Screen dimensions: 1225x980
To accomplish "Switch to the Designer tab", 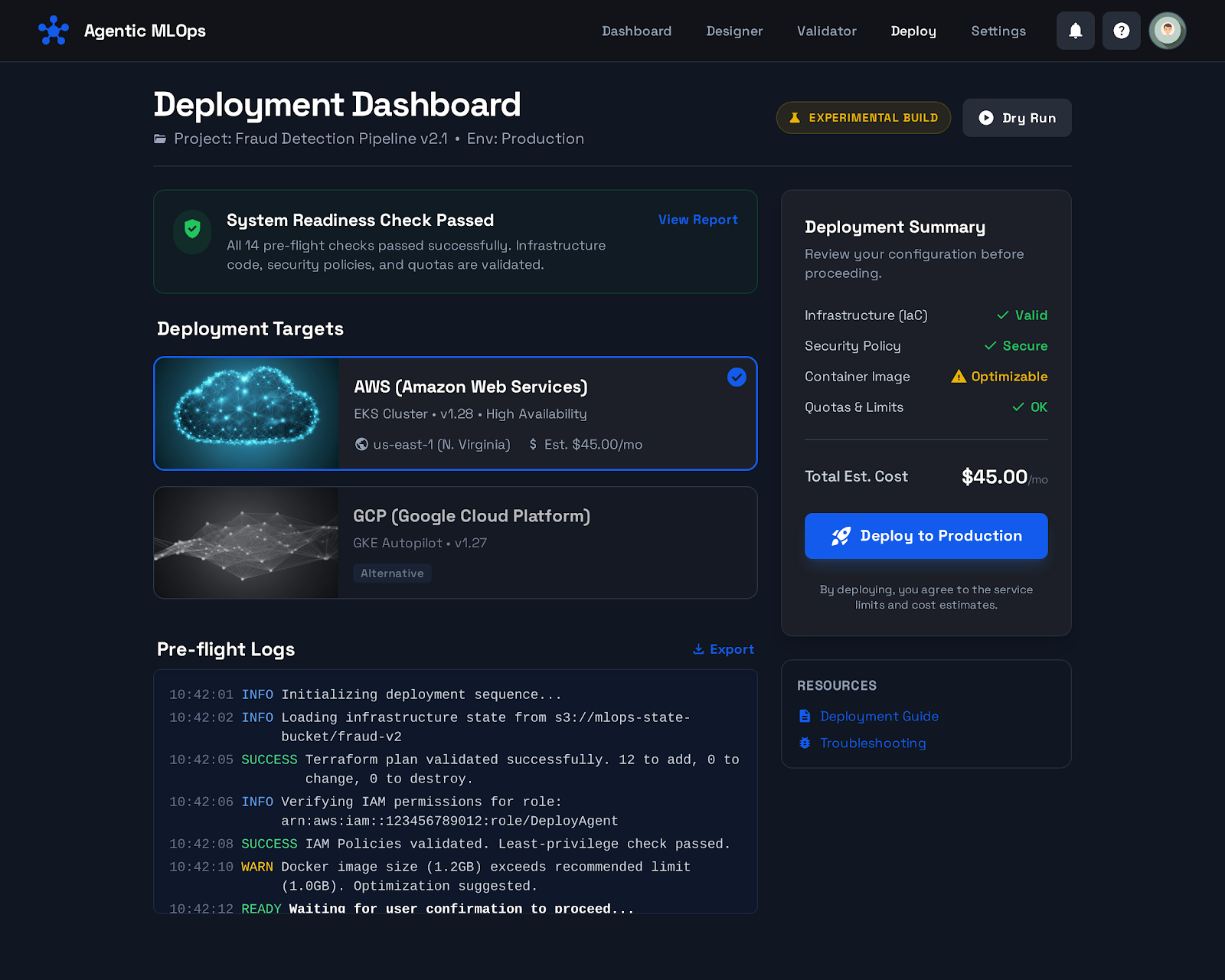I will pos(734,31).
